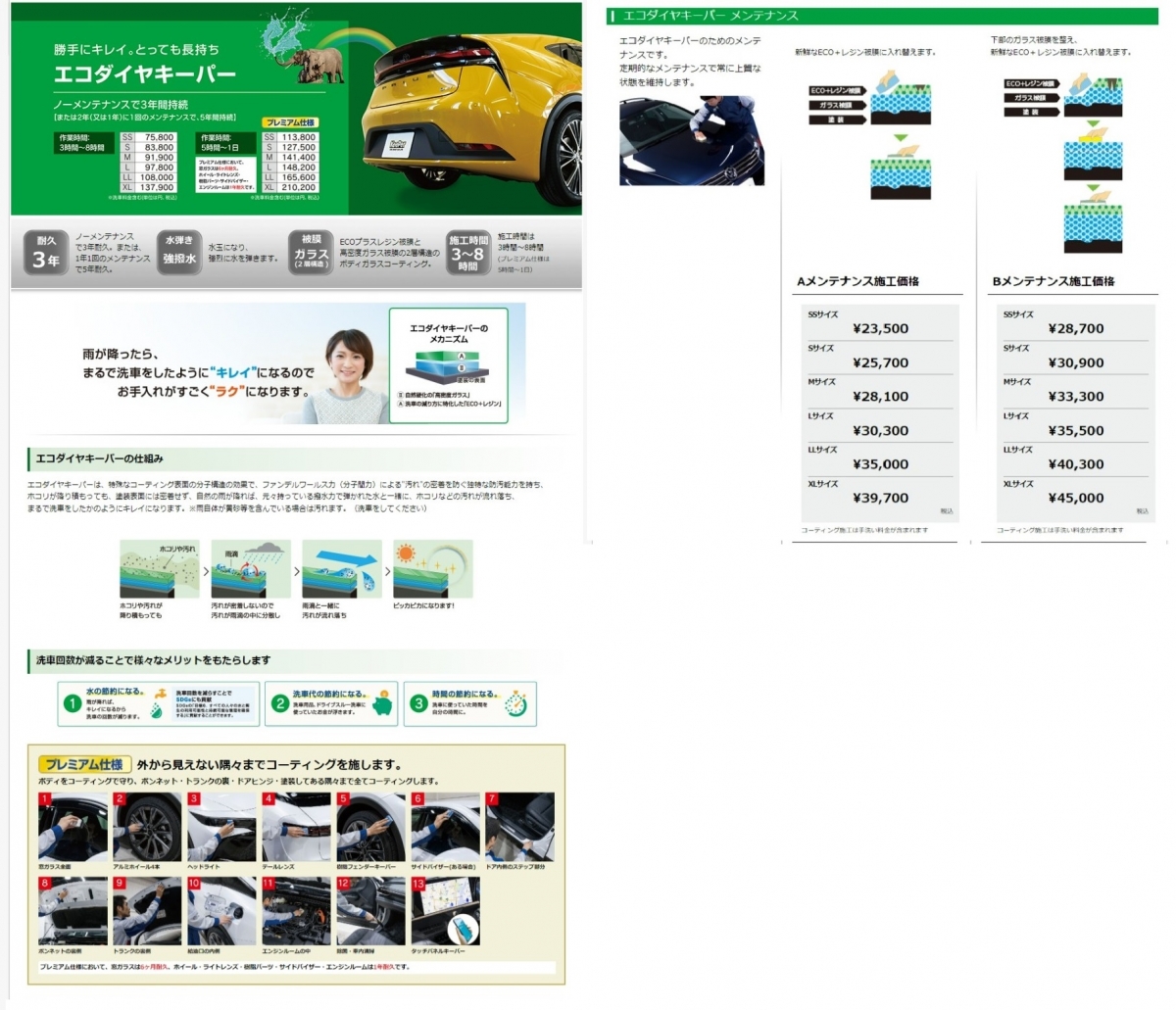Open the タッチパネルキーパー photo numbered 13
The image size is (1176, 1010).
(445, 911)
